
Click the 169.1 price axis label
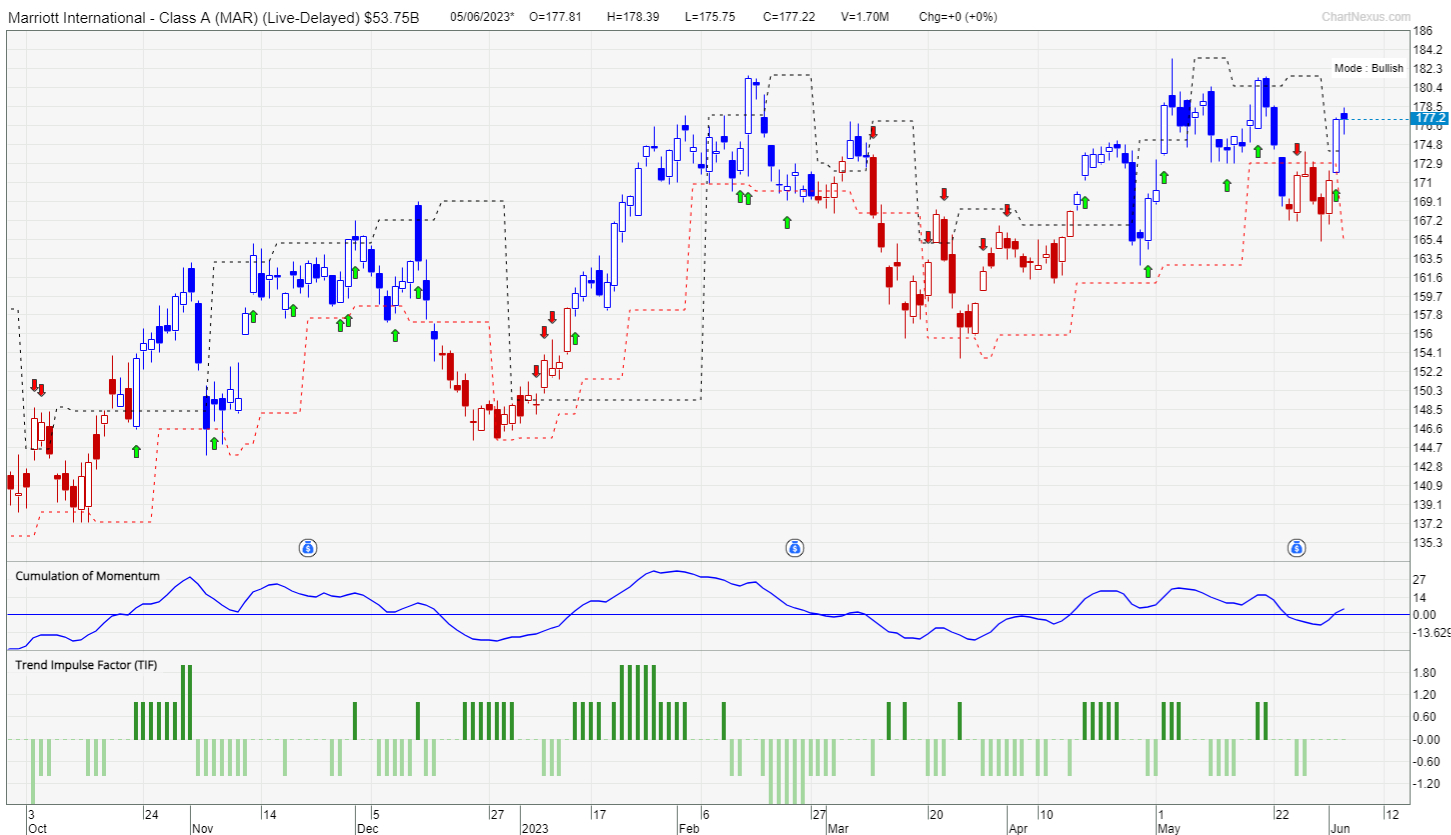1427,202
